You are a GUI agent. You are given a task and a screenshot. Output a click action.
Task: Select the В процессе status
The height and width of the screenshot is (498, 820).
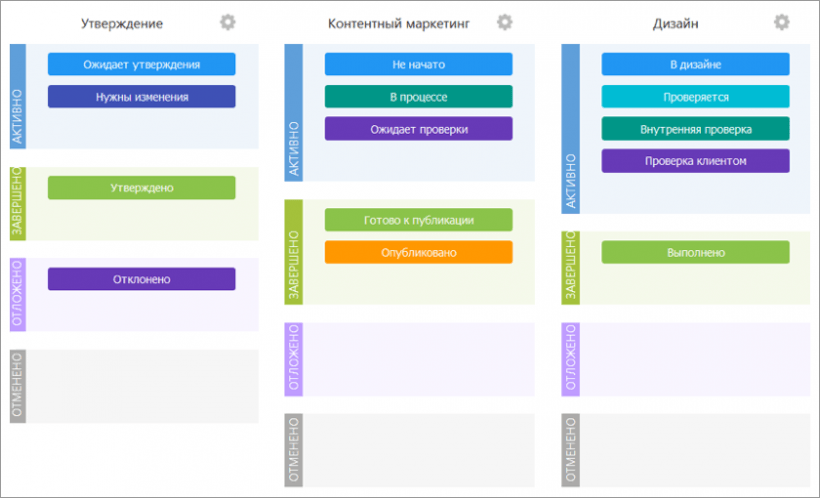tap(418, 97)
